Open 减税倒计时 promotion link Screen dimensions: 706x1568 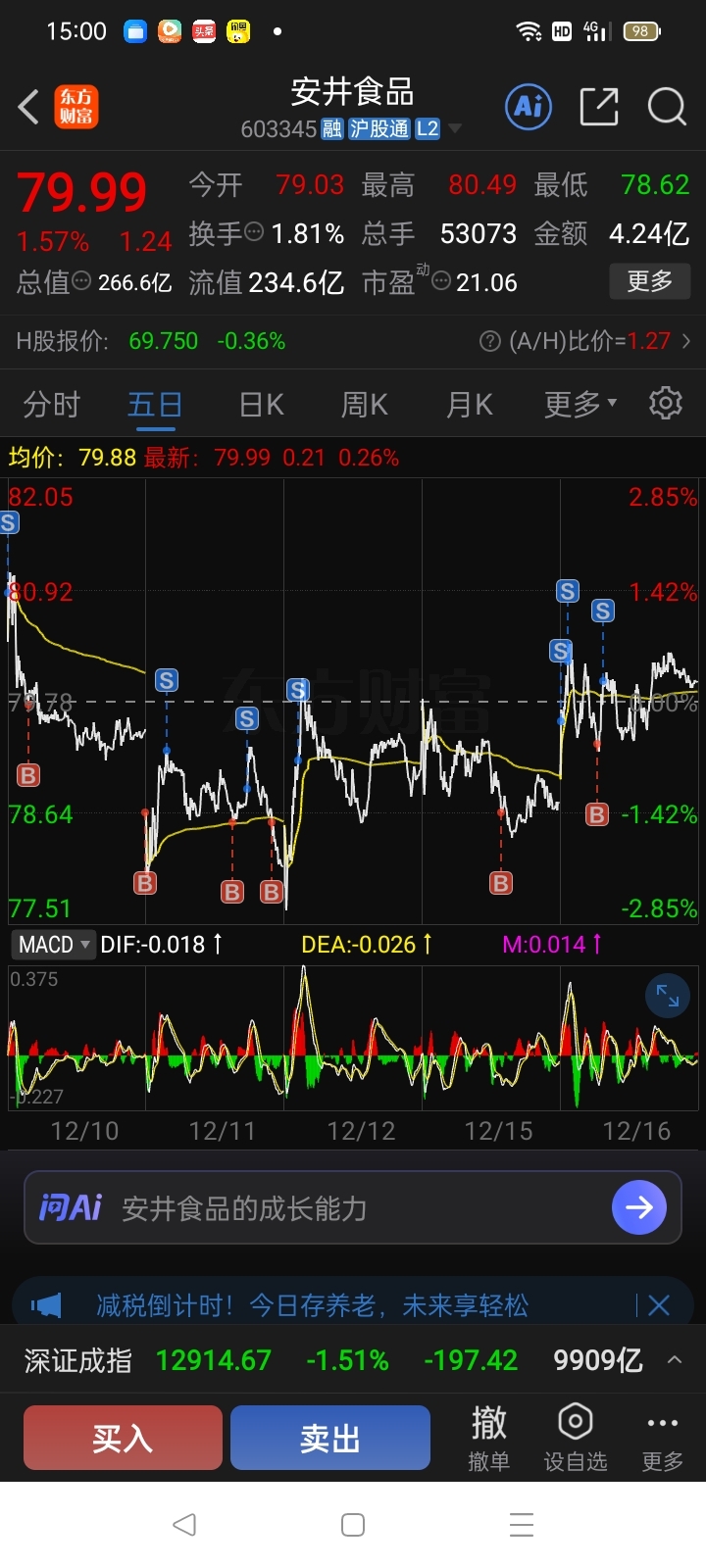click(x=312, y=1305)
